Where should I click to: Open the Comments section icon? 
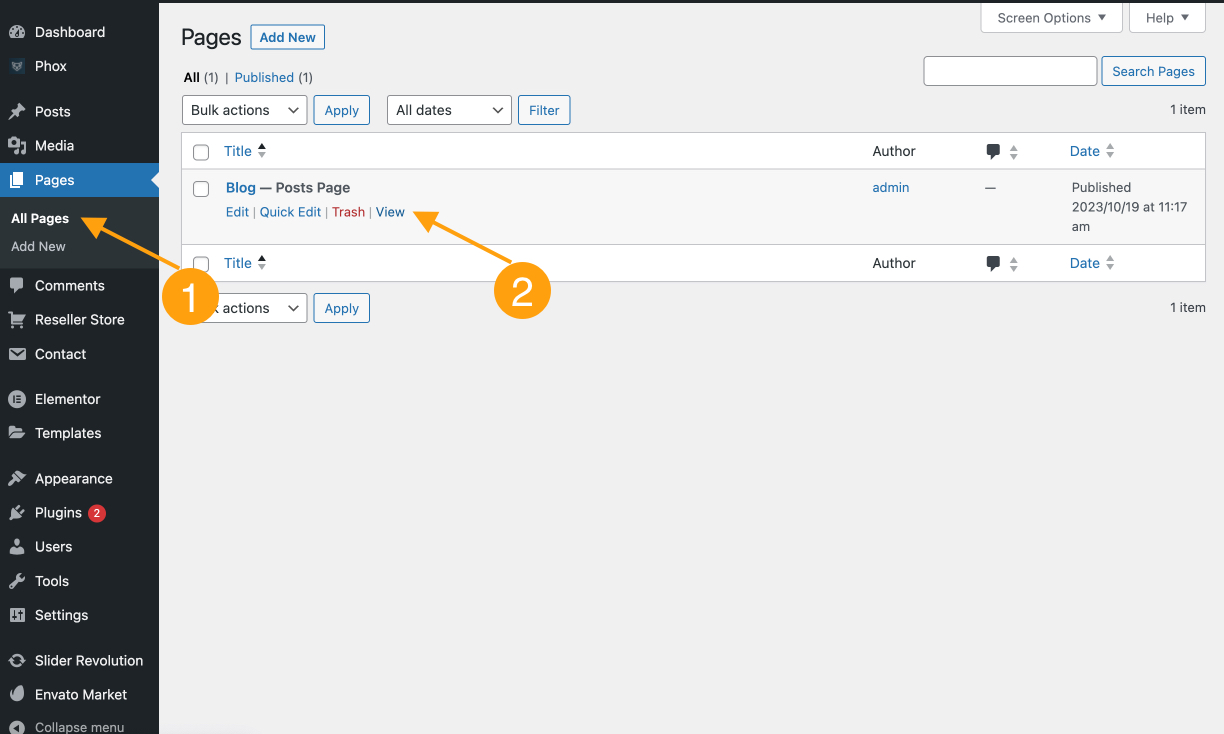pyautogui.click(x=21, y=285)
